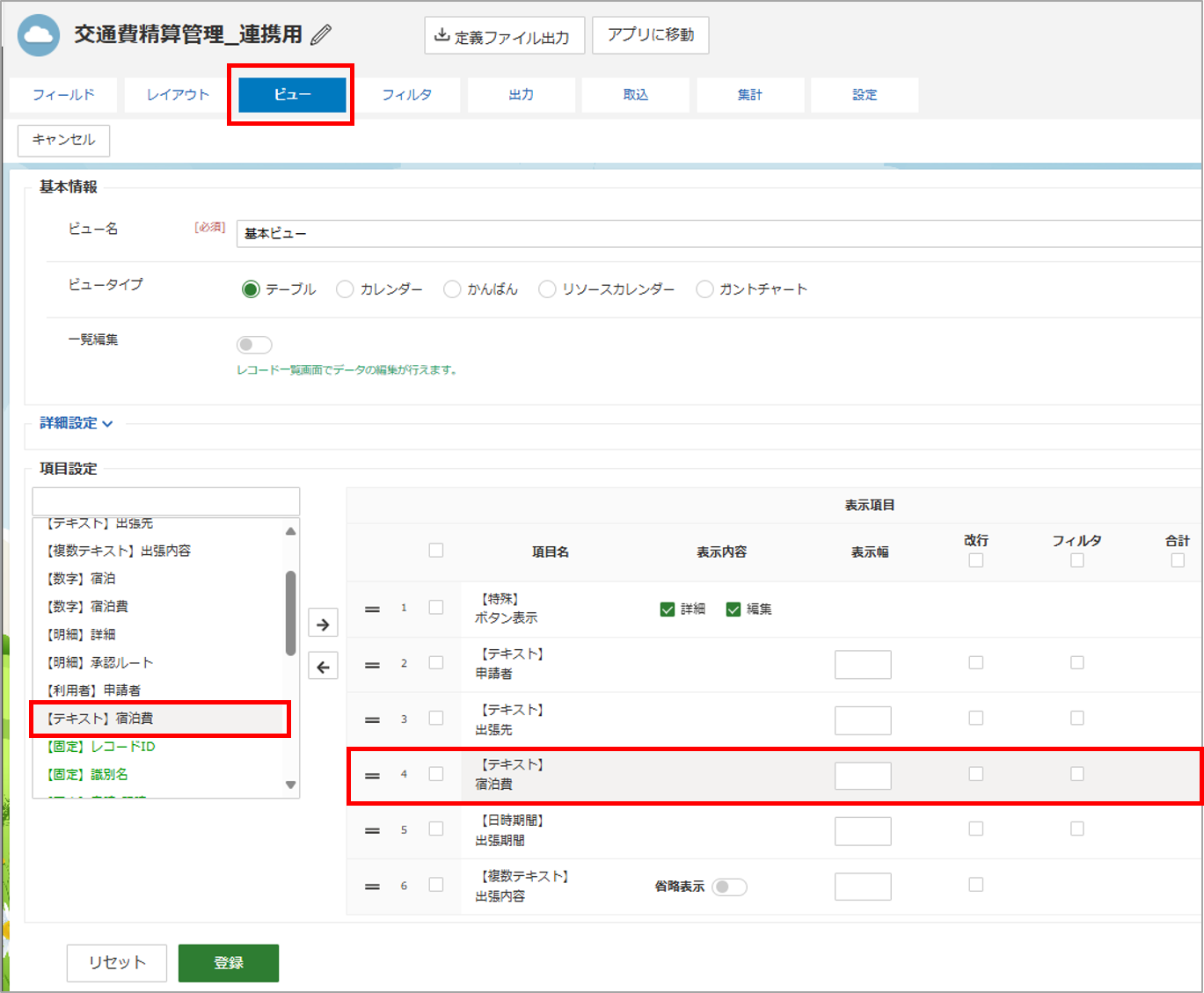Open the 集計 tab
Viewport: 1204px width, 993px height.
pos(750,95)
